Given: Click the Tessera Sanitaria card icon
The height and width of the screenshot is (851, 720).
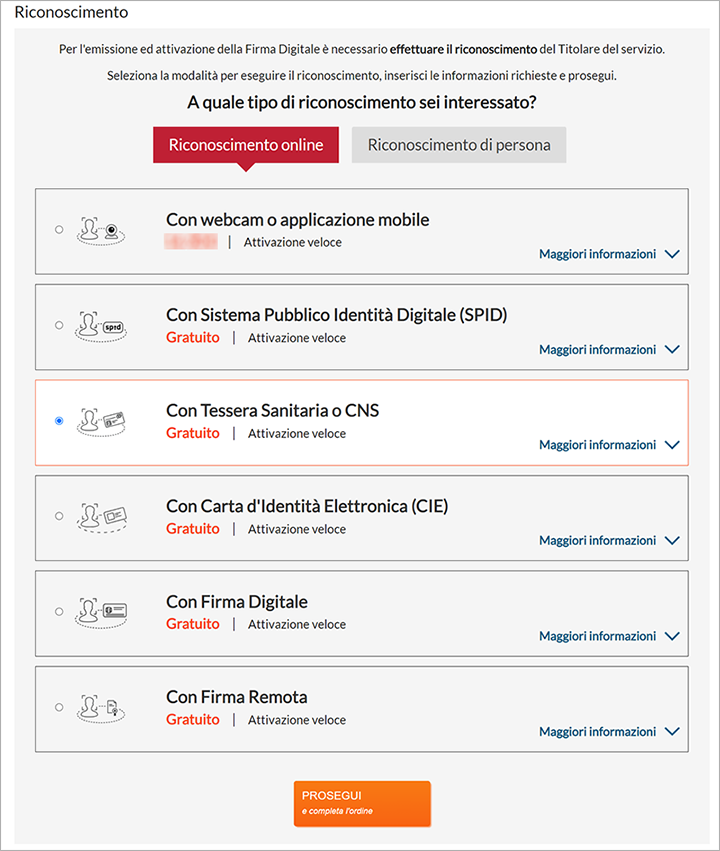Looking at the screenshot, I should (x=101, y=422).
